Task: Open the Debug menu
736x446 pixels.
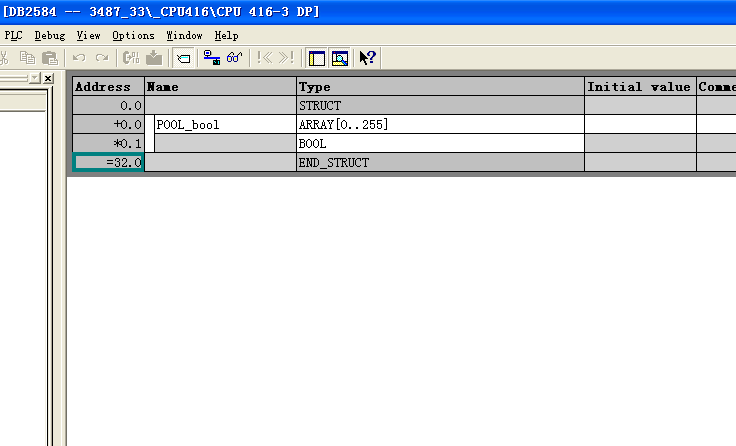Action: pyautogui.click(x=50, y=35)
